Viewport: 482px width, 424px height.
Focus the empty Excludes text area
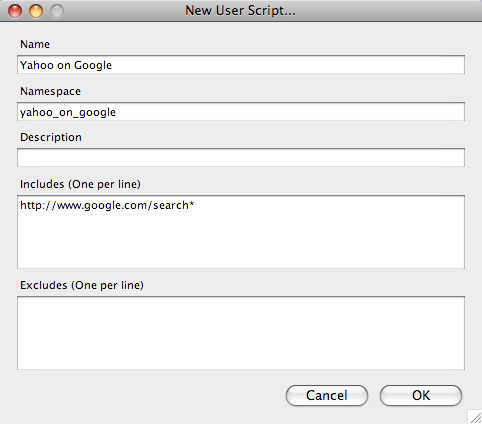(241, 333)
